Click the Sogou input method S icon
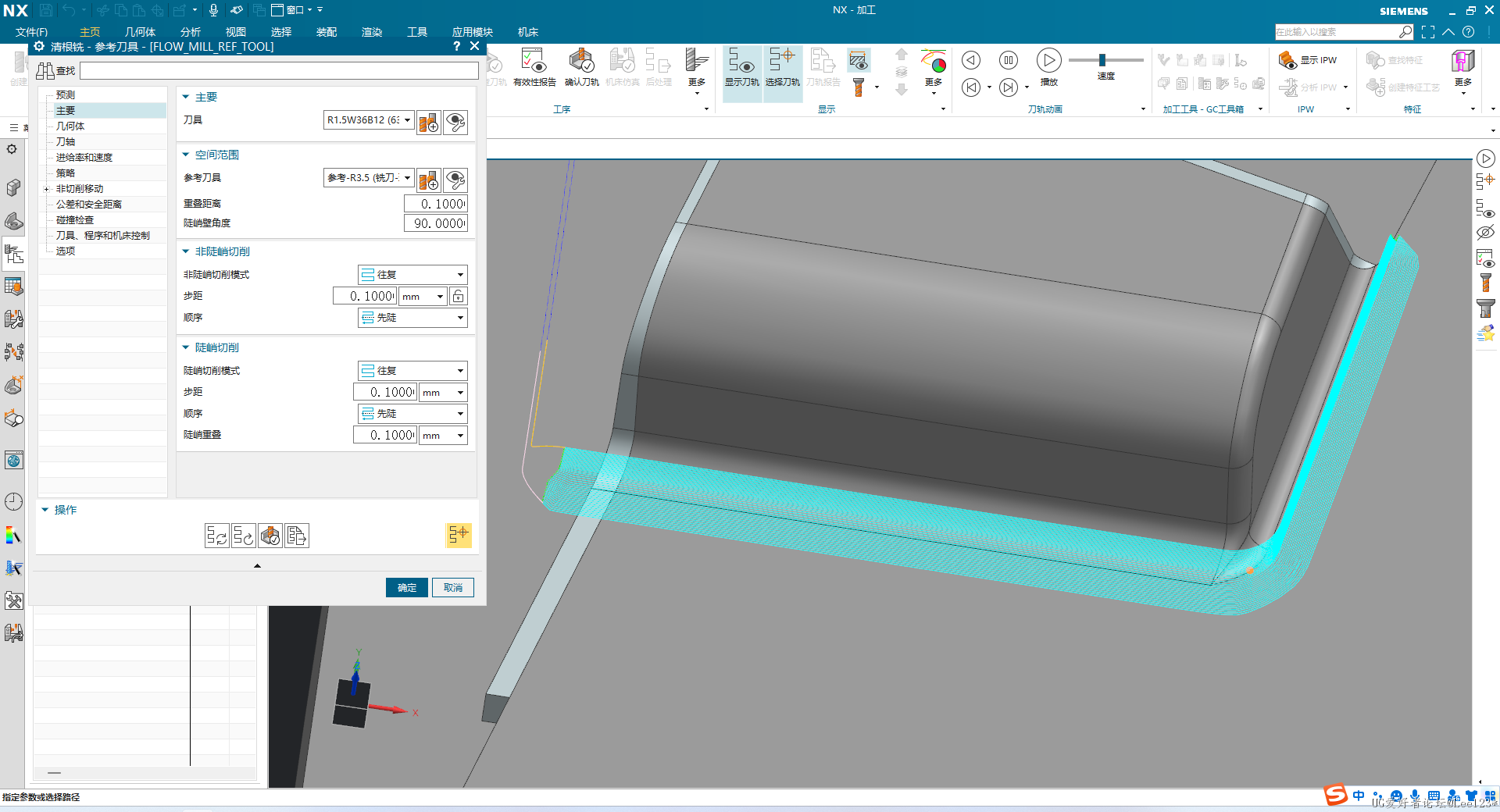The image size is (1500, 812). pos(1336,795)
